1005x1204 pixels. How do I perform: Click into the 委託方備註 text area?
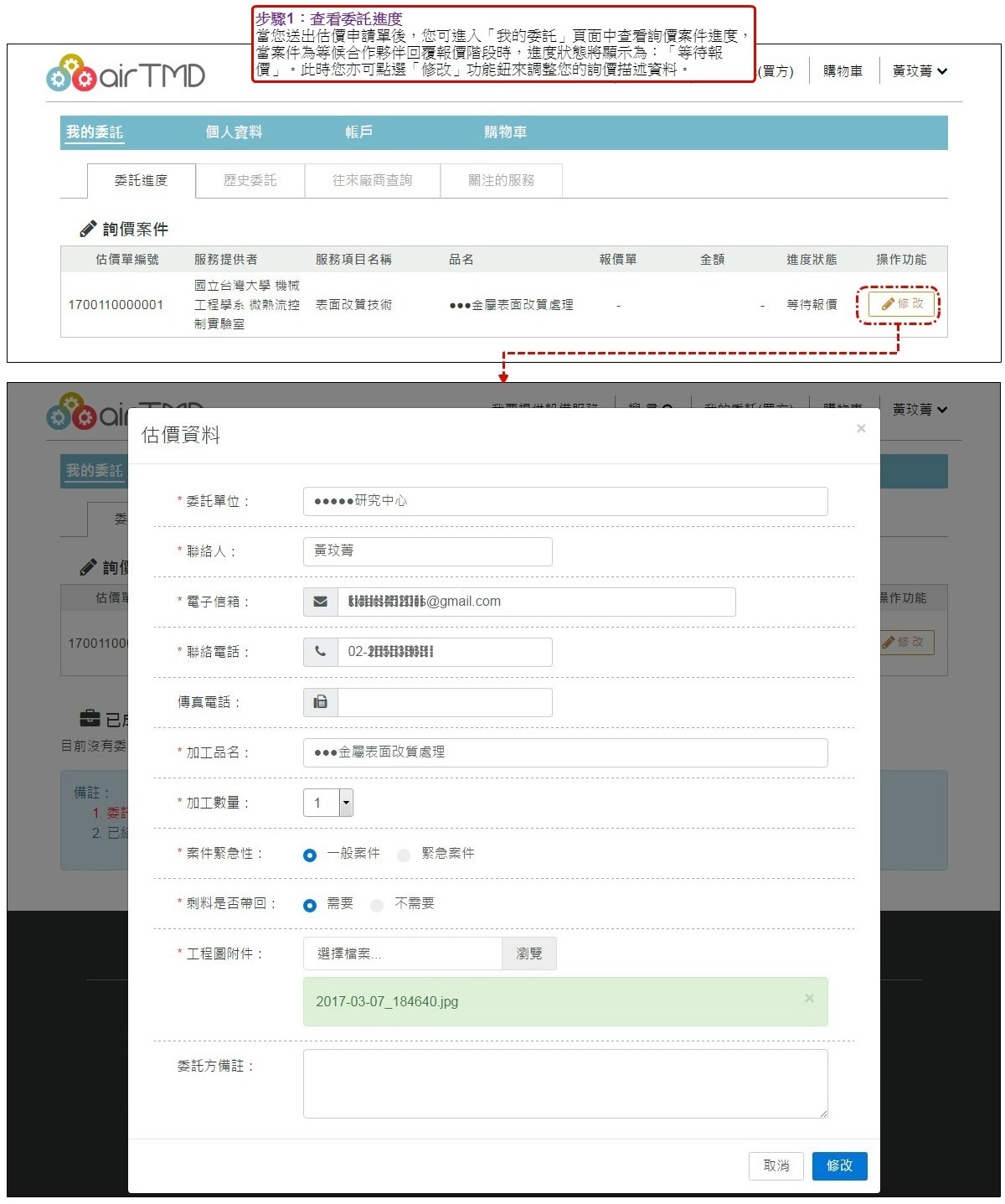565,1083
